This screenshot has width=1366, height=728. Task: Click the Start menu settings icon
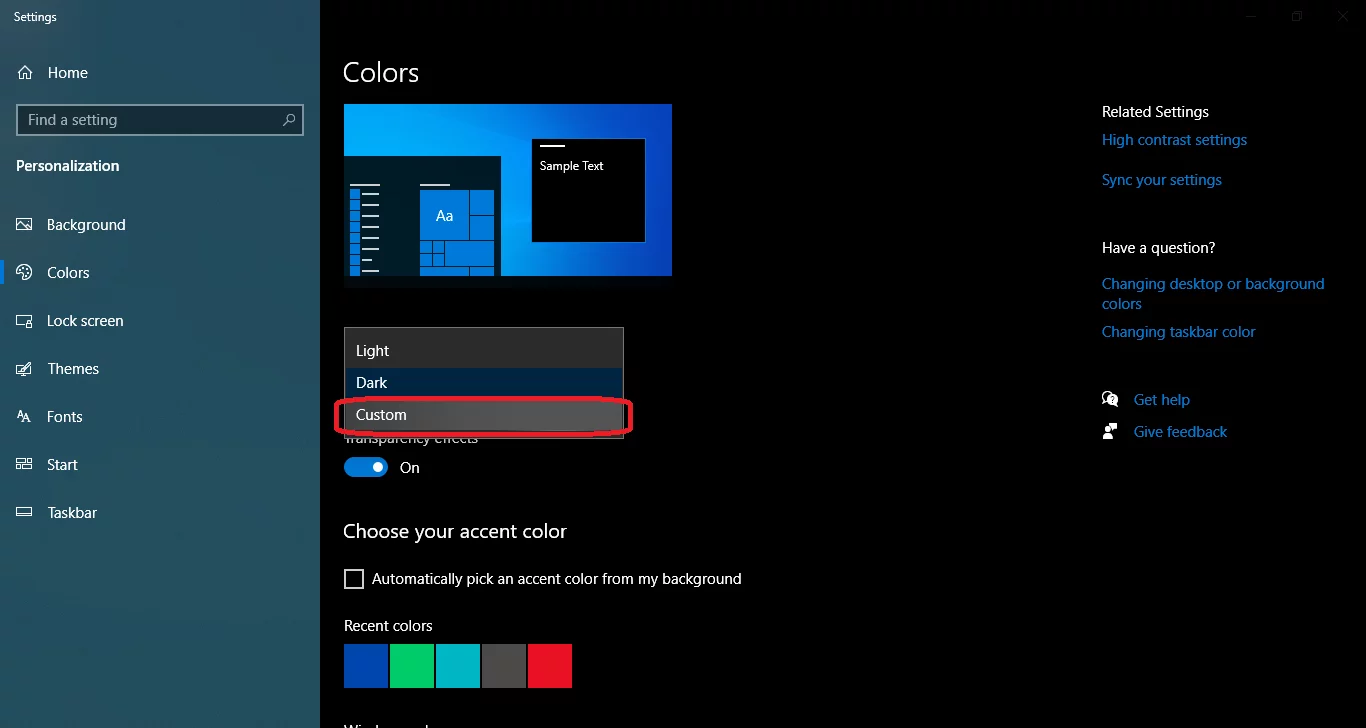point(25,465)
